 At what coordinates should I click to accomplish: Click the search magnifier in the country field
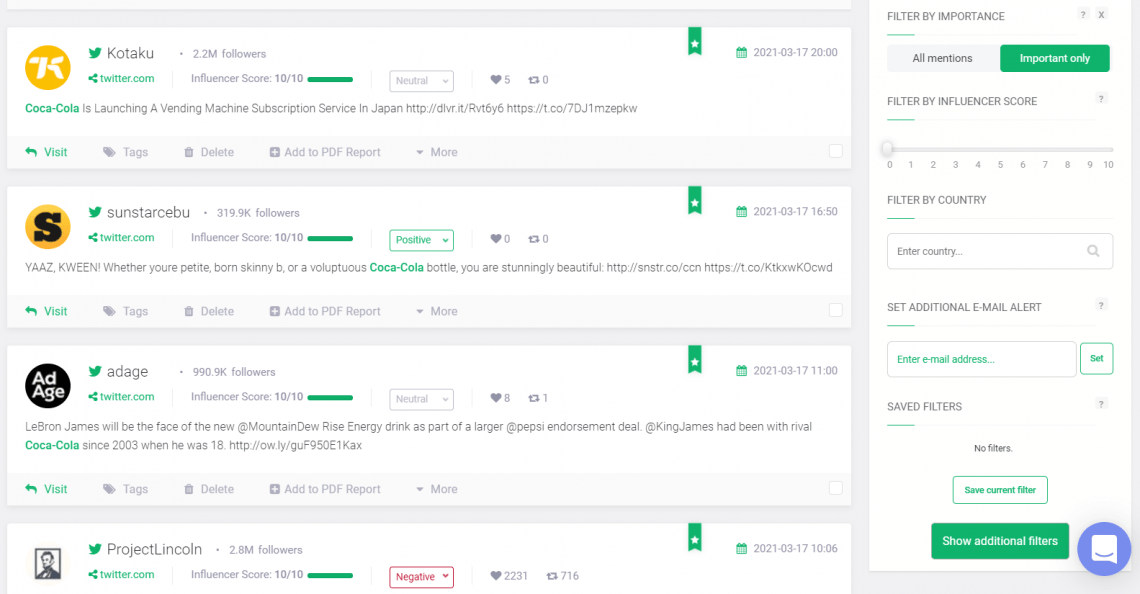point(1093,251)
